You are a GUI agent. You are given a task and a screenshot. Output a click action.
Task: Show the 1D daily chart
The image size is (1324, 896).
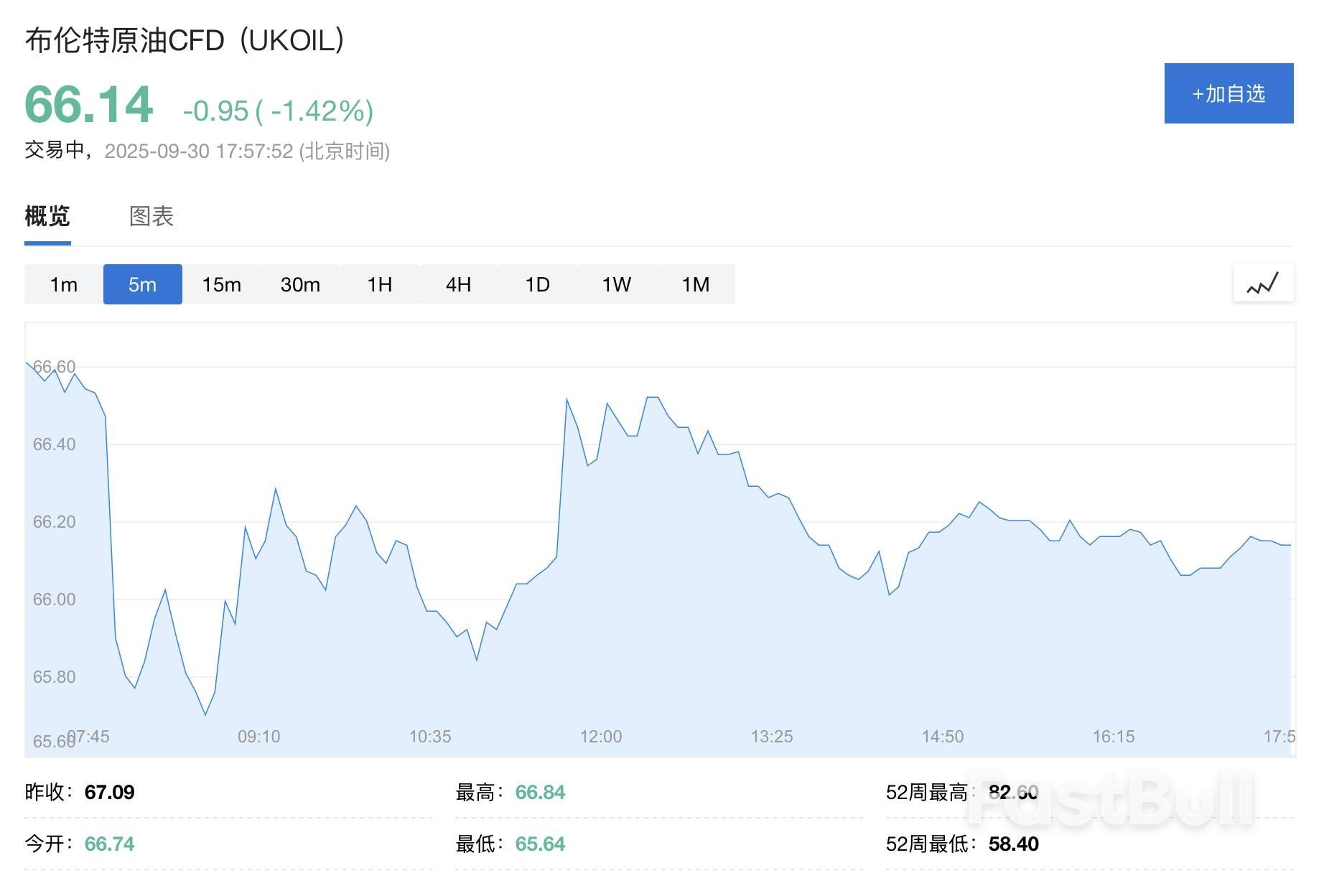[x=537, y=284]
